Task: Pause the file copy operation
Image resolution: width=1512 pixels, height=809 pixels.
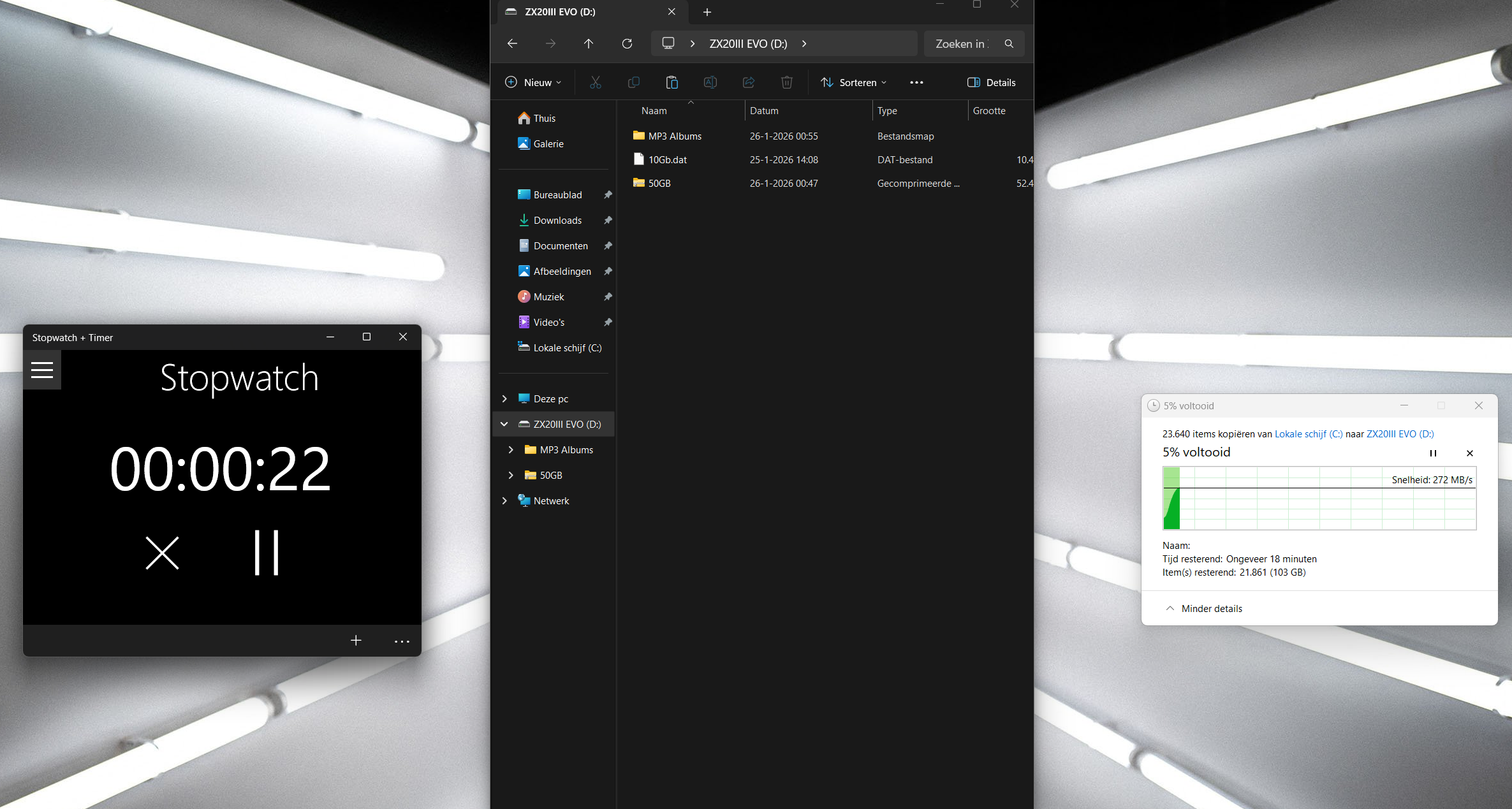Action: click(x=1433, y=453)
